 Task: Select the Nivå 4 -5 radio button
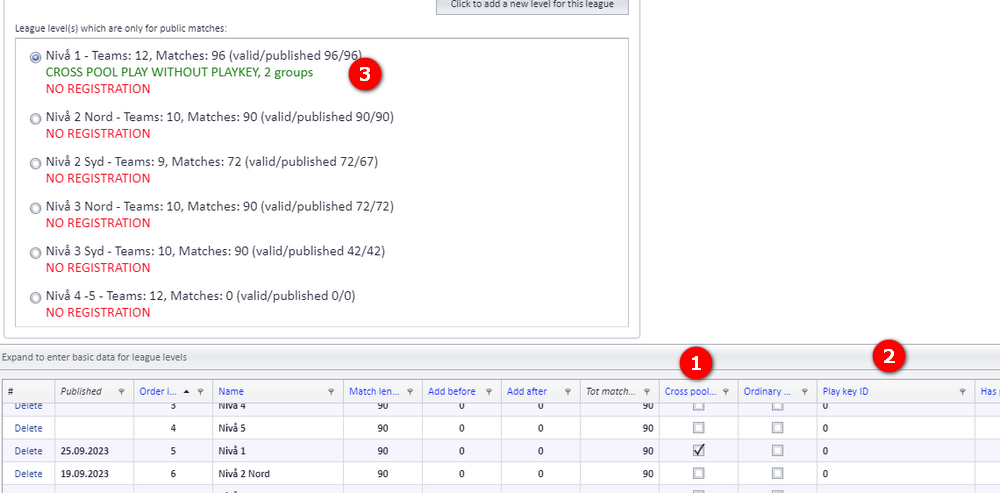[x=36, y=297]
